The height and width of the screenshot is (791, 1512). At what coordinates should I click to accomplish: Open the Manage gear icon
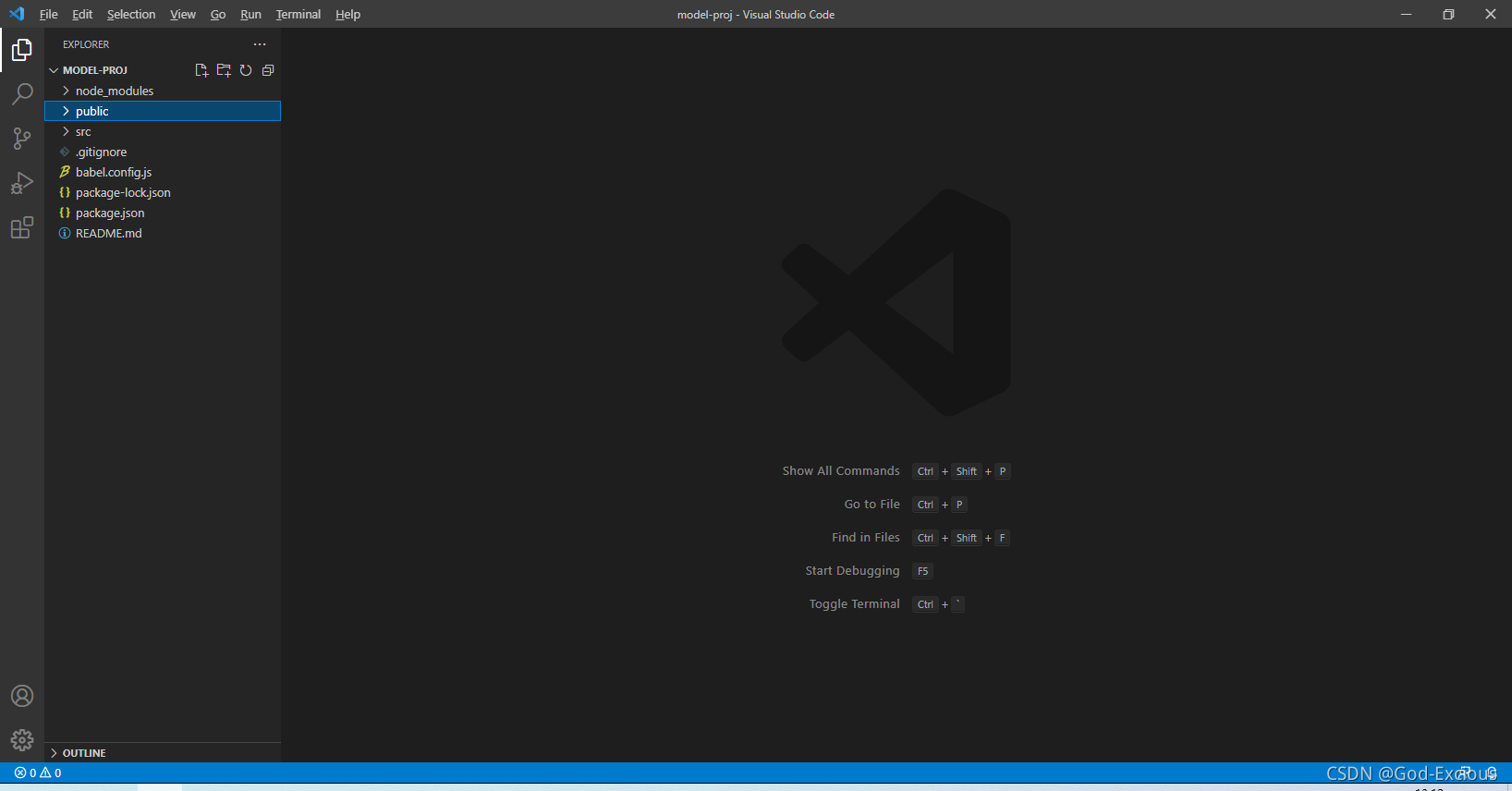coord(22,740)
